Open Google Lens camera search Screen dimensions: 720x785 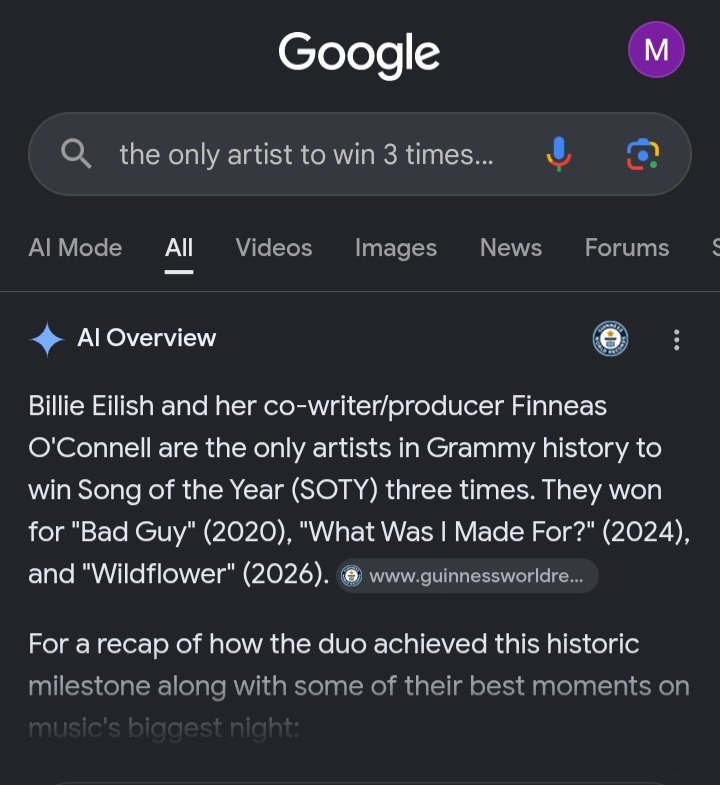pyautogui.click(x=643, y=154)
